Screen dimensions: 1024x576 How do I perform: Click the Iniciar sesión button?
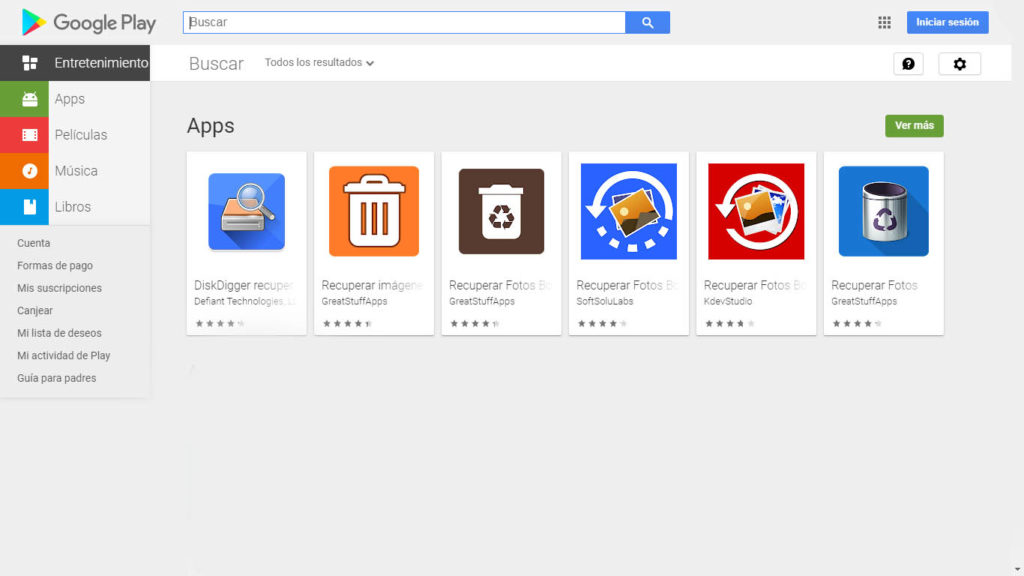click(948, 22)
